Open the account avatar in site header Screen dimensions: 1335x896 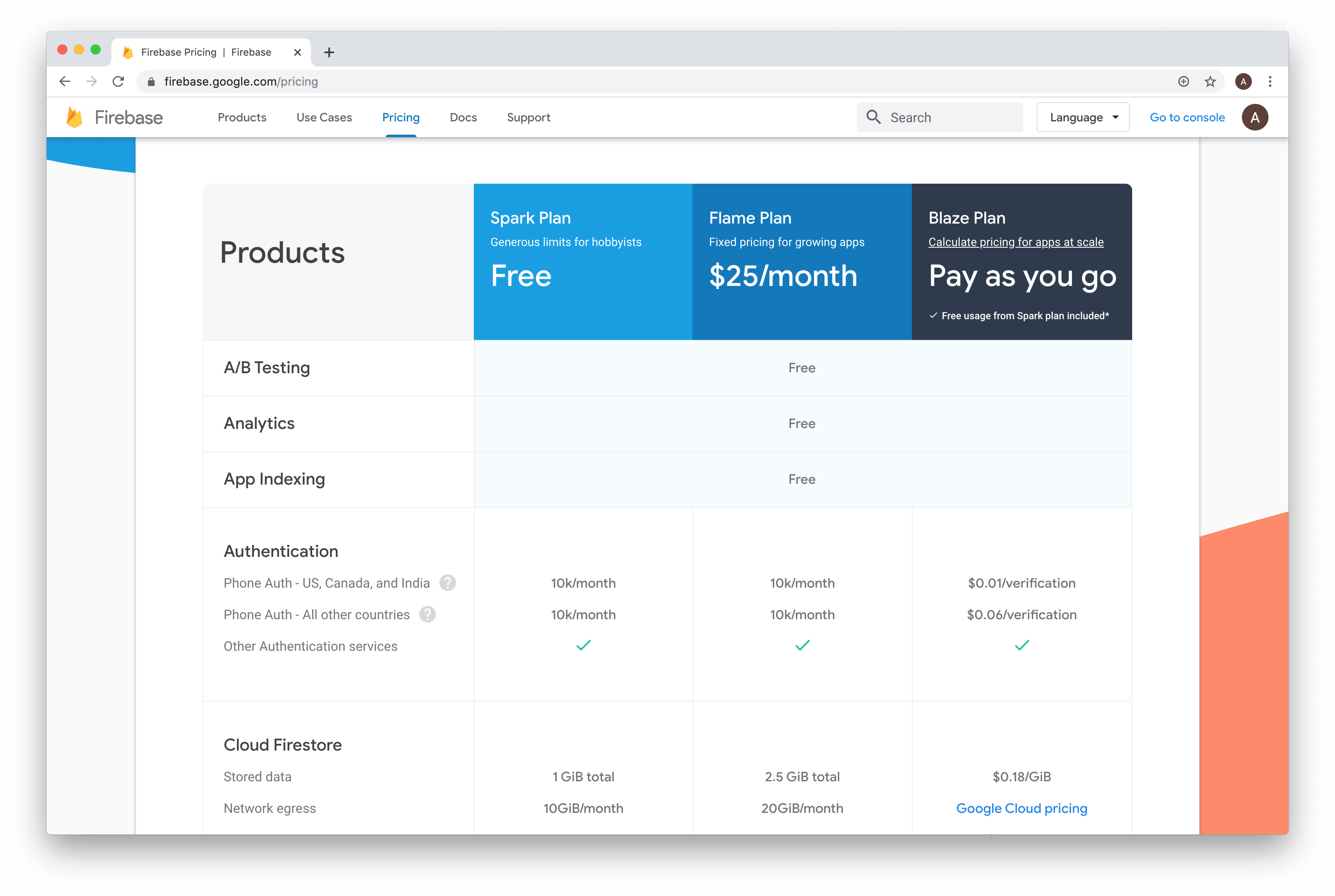pos(1255,117)
